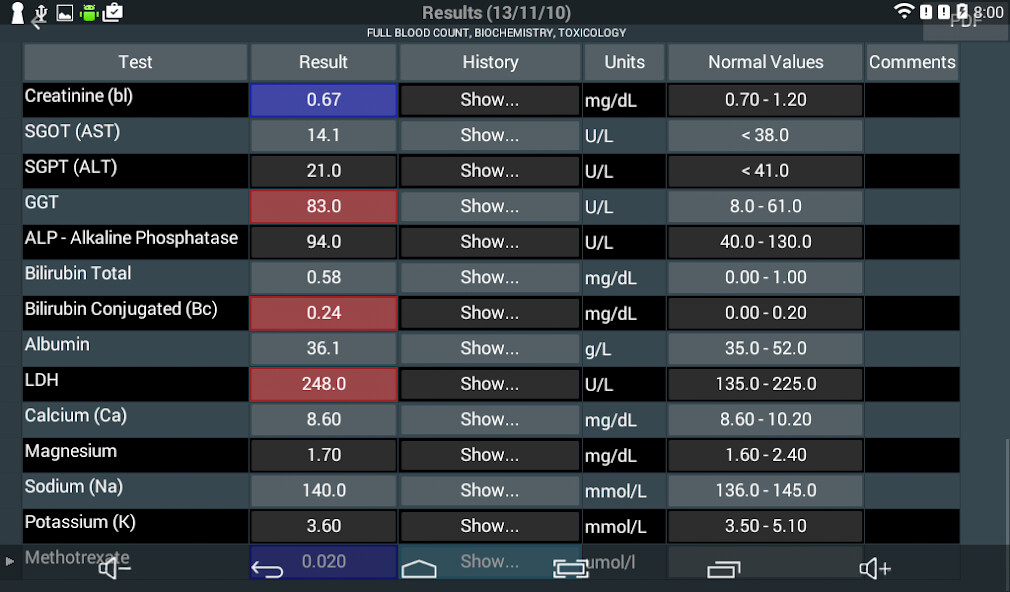Select the History column header
The width and height of the screenshot is (1010, 592).
click(490, 62)
